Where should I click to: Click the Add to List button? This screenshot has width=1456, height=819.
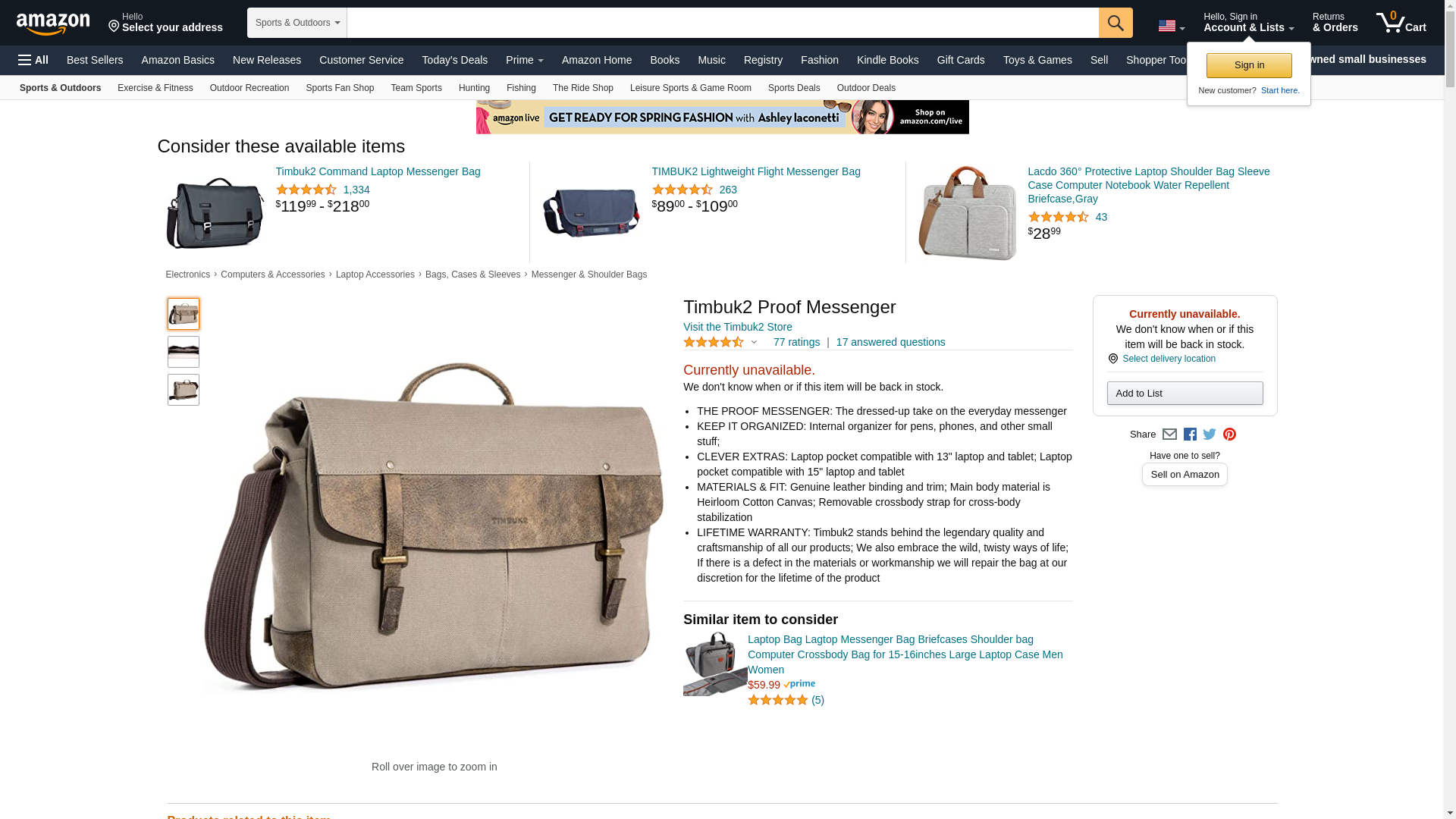tap(1185, 393)
